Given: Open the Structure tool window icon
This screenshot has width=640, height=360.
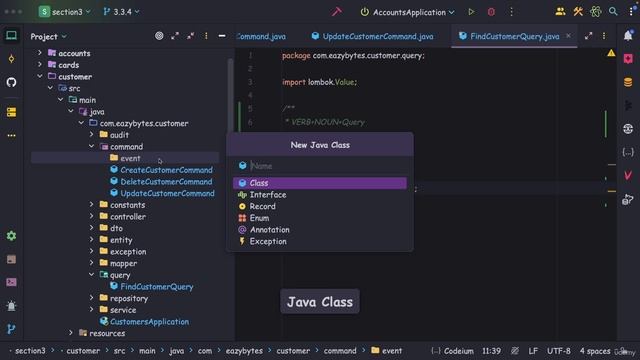Looking at the screenshot, I should coord(11,112).
